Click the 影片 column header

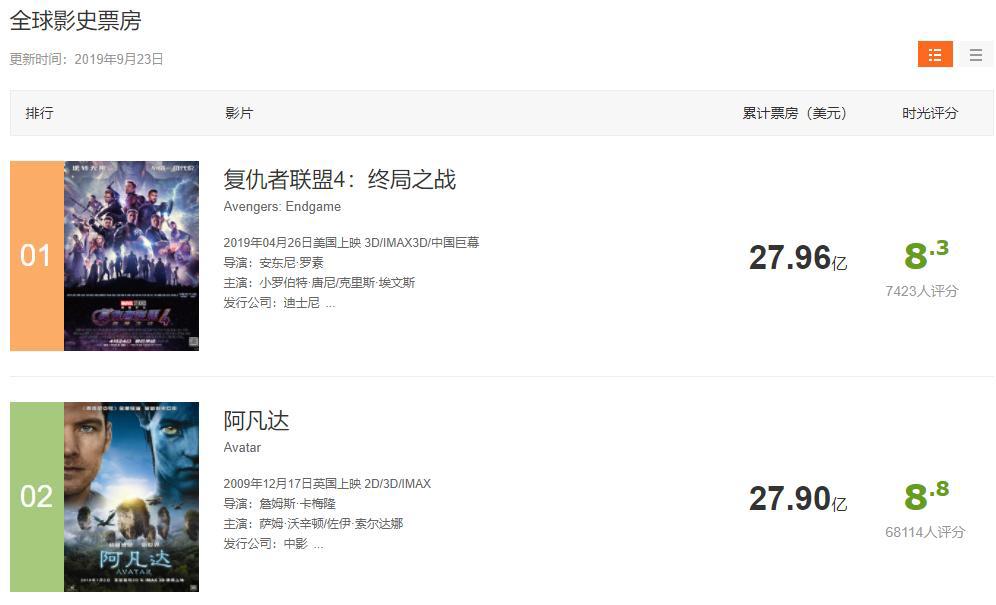pos(240,113)
